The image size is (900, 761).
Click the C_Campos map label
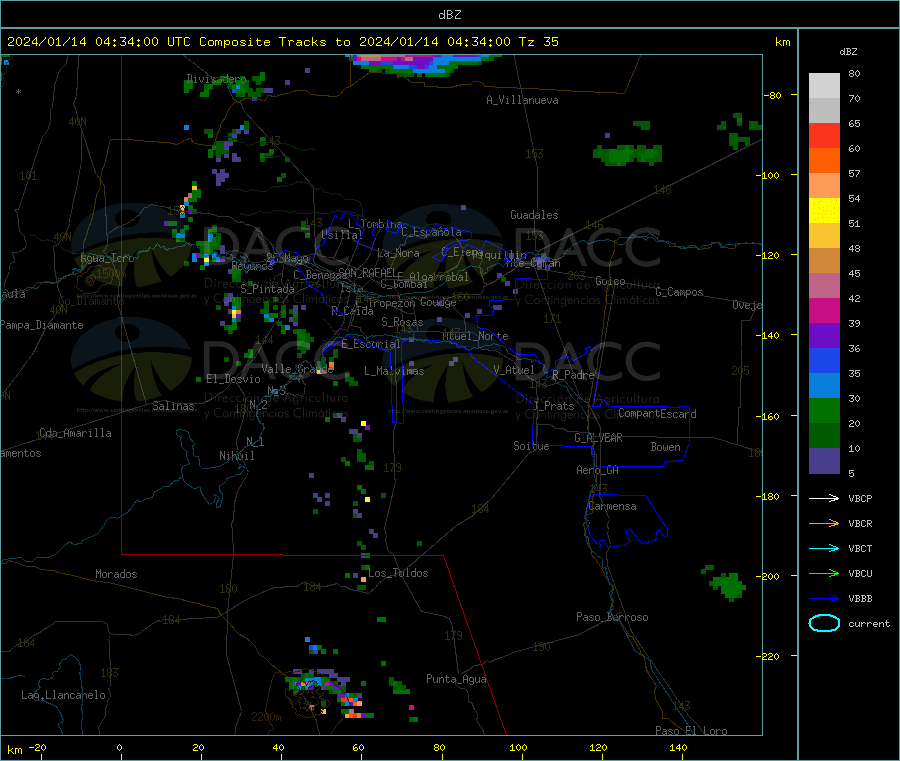click(x=679, y=292)
